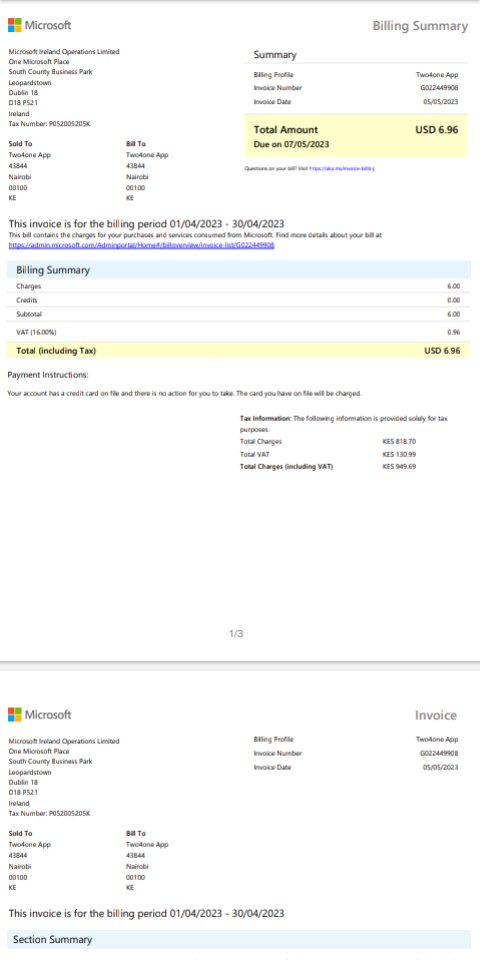Click the 'Total Amount' label in the yellow box
Image resolution: width=480 pixels, height=960 pixels.
(x=286, y=130)
